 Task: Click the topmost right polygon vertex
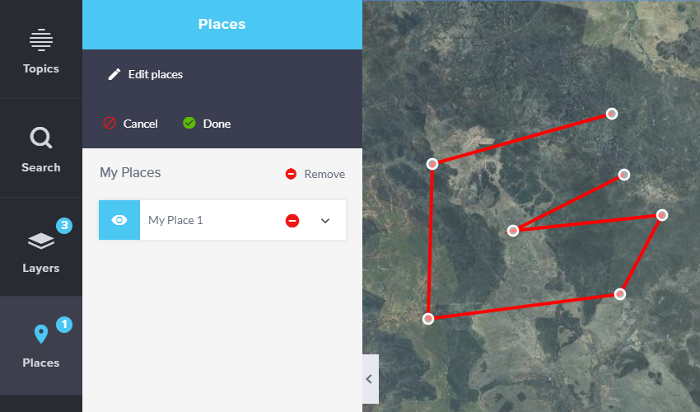[x=612, y=114]
